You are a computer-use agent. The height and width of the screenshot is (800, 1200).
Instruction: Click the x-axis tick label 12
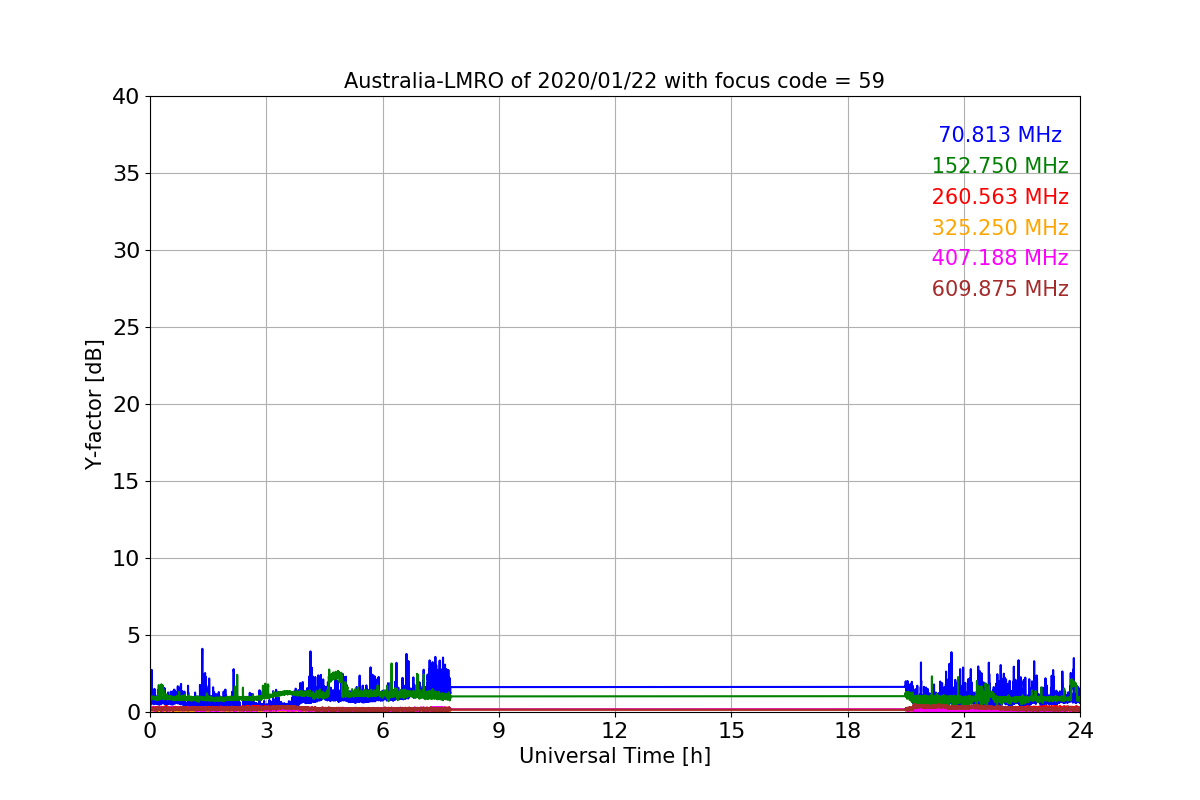(x=615, y=731)
